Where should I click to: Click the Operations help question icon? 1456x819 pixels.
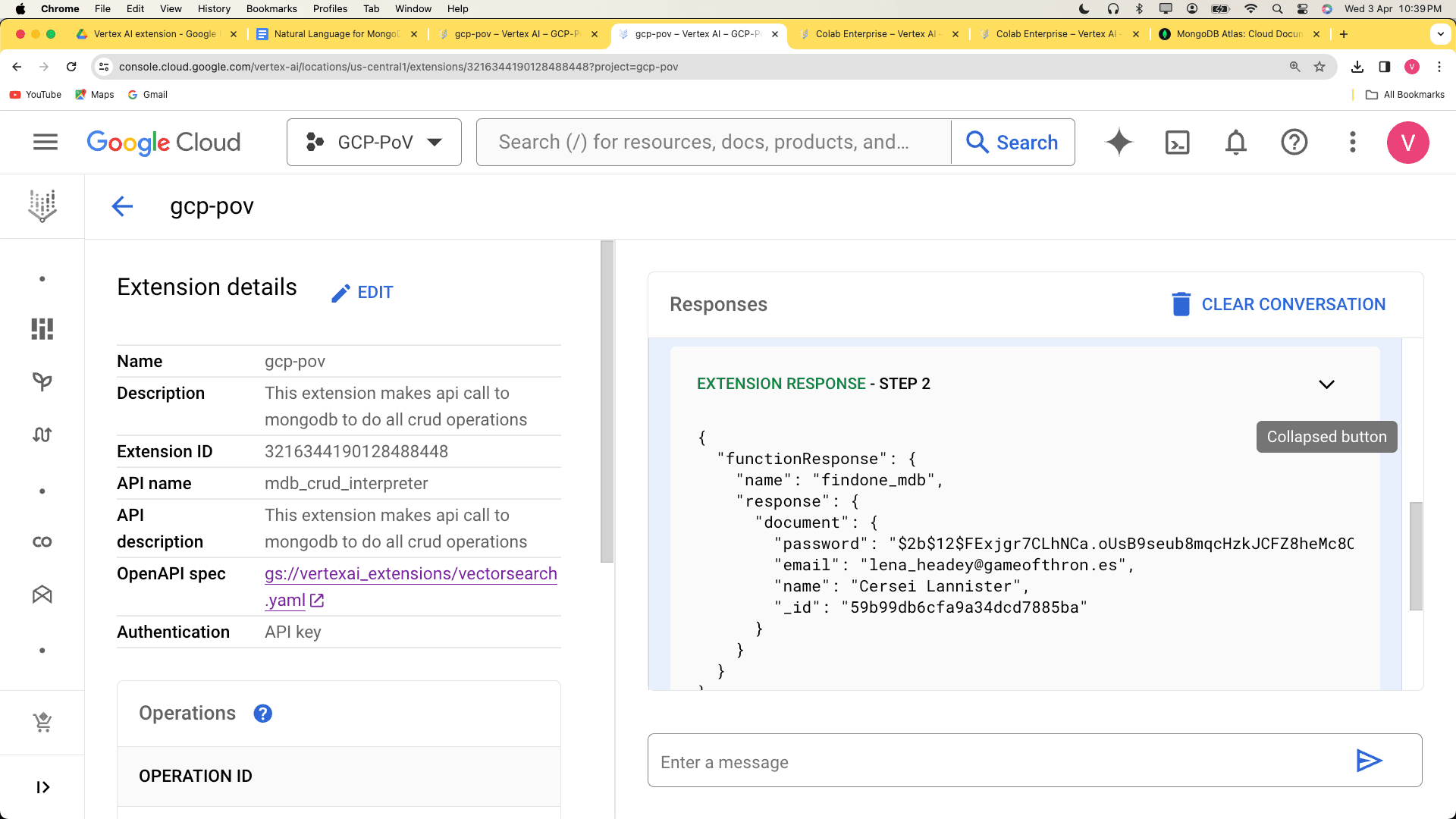(263, 714)
